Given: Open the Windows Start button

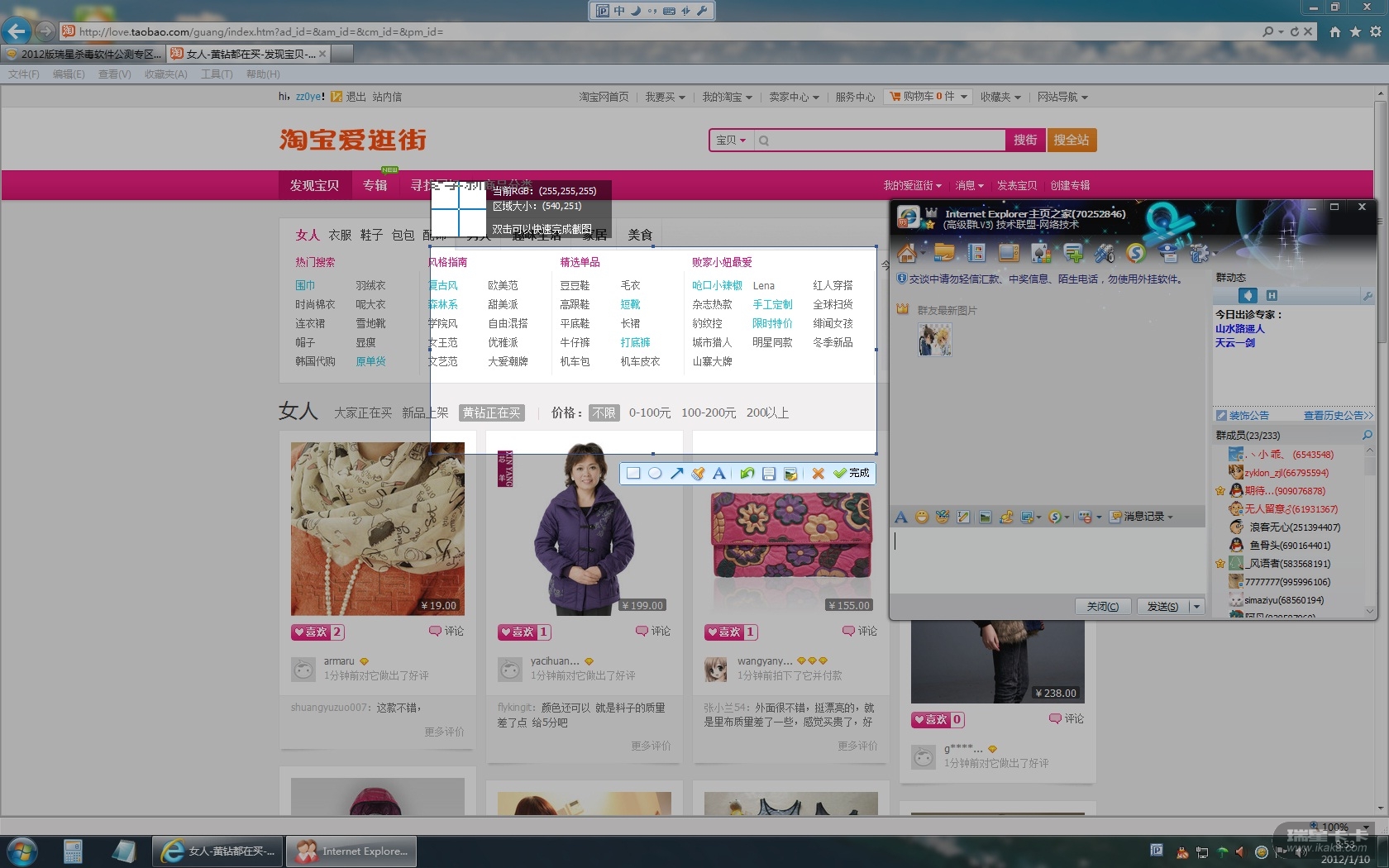Looking at the screenshot, I should point(21,851).
